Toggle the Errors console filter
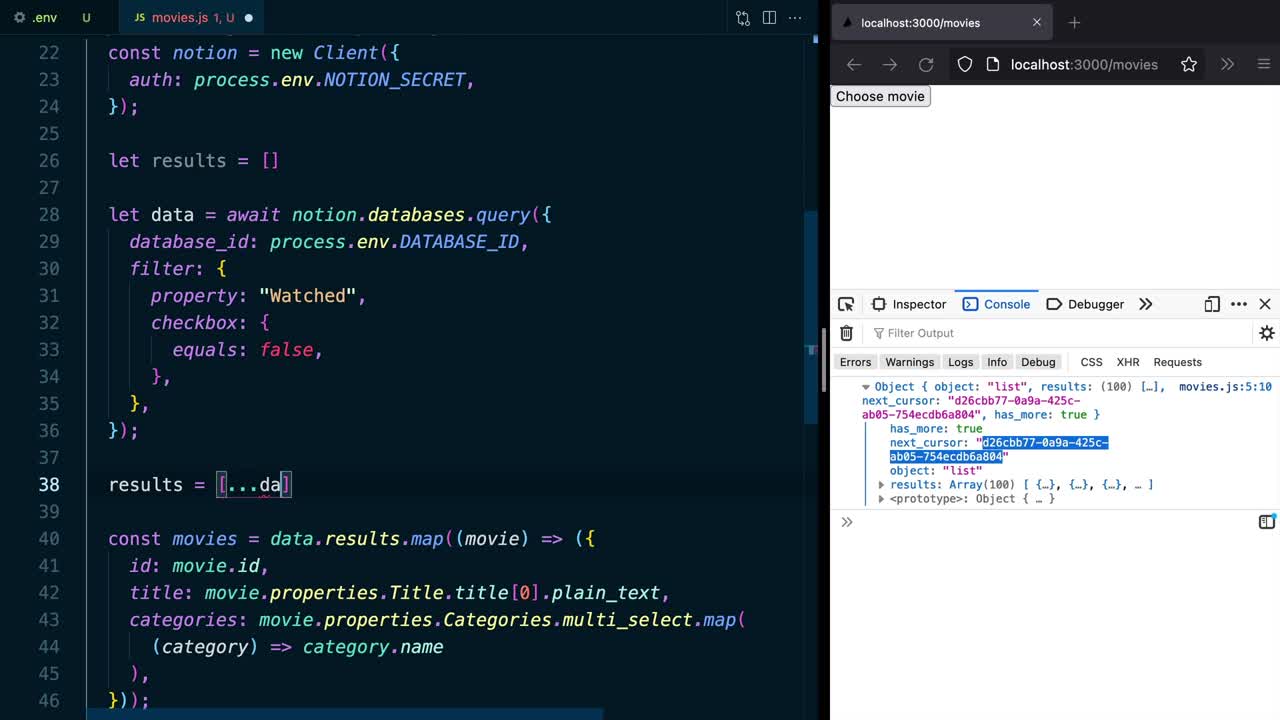The image size is (1280, 720). pos(855,362)
